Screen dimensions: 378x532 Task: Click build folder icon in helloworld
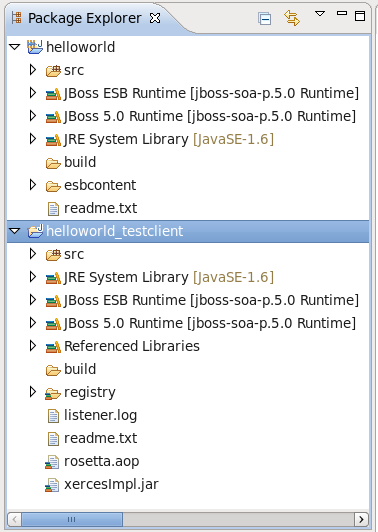point(53,163)
